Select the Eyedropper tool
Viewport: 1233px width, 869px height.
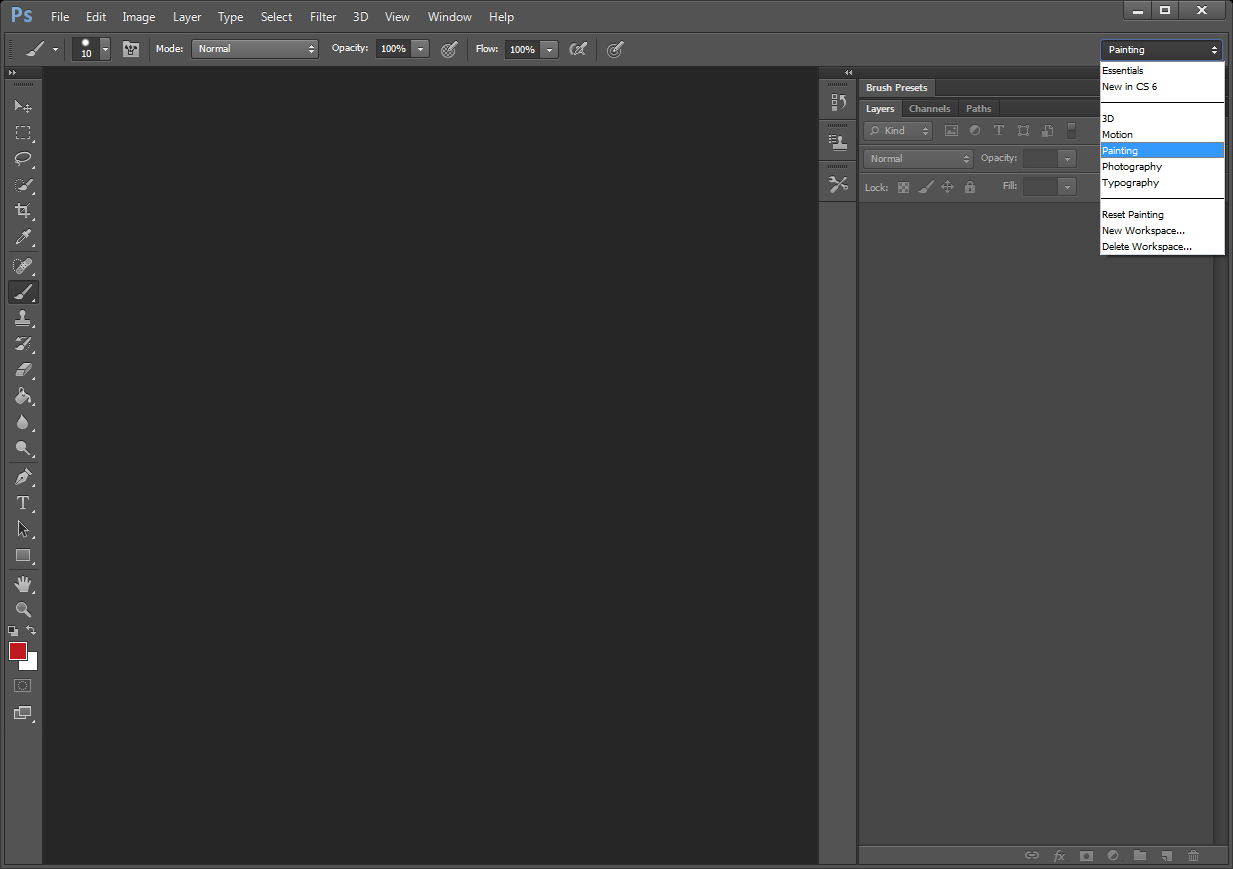point(22,237)
